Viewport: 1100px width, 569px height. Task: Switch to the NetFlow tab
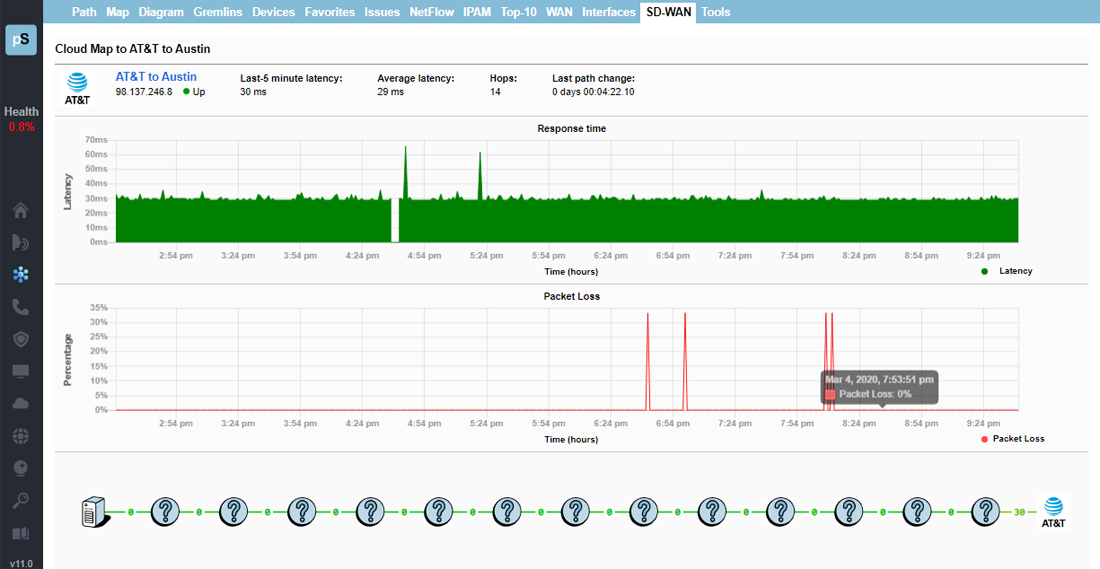[432, 12]
